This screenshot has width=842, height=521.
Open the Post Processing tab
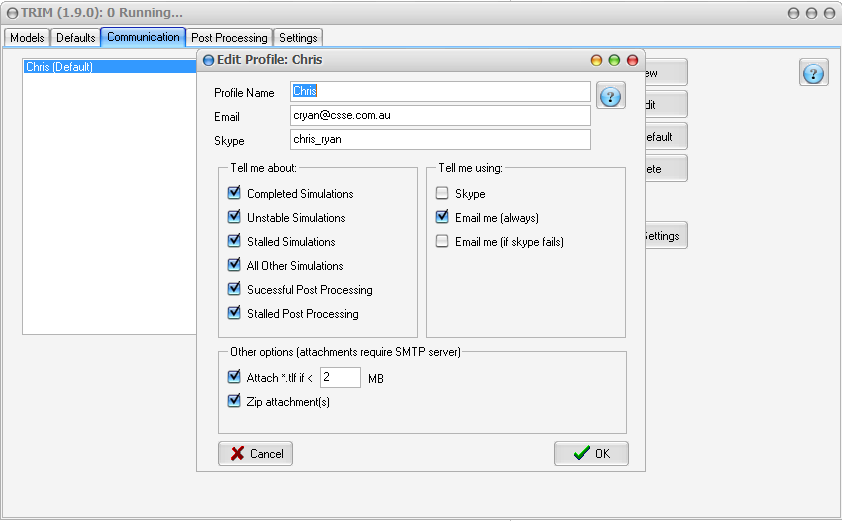point(229,37)
